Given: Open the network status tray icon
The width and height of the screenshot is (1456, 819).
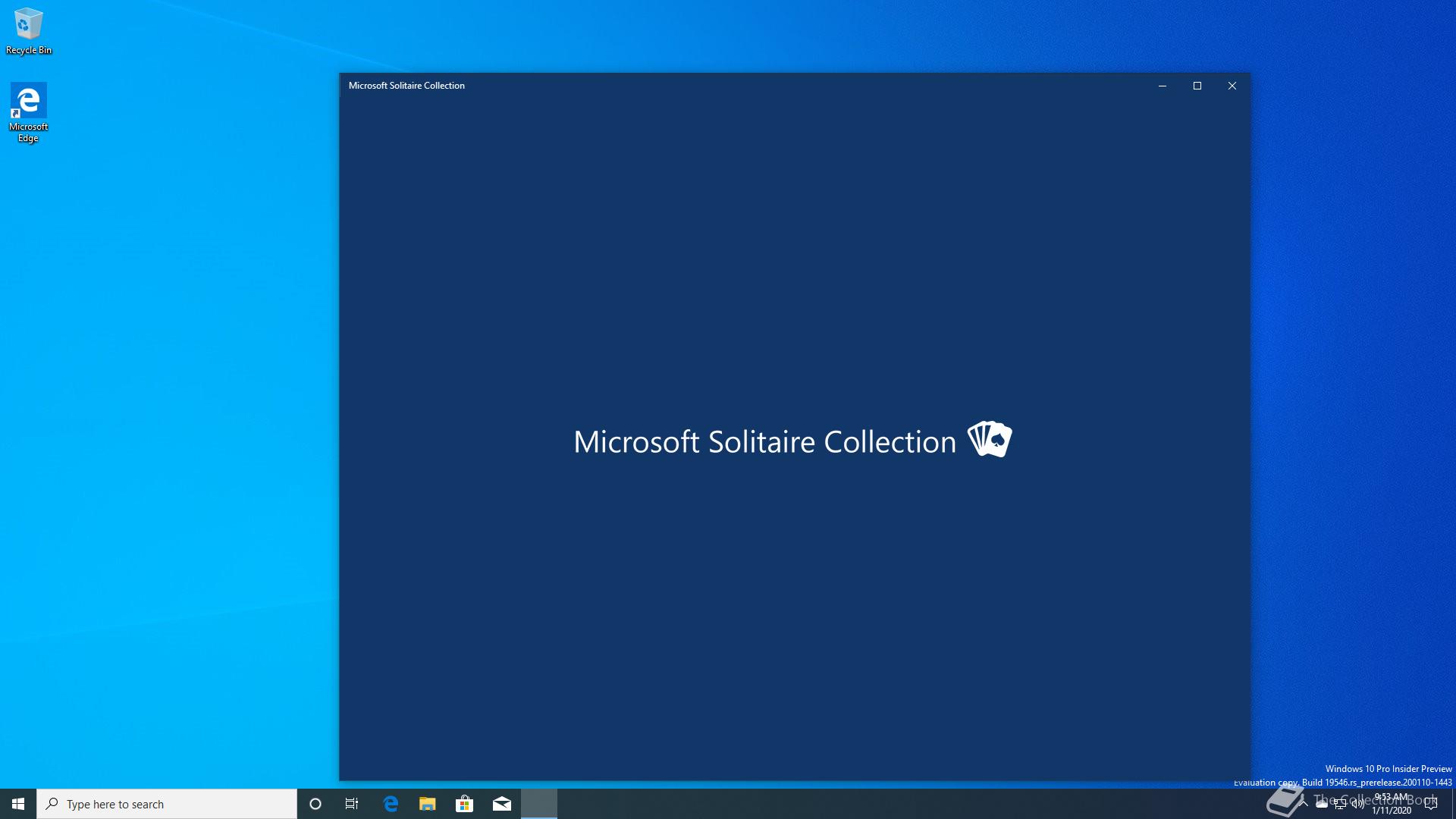Looking at the screenshot, I should coord(1340,805).
